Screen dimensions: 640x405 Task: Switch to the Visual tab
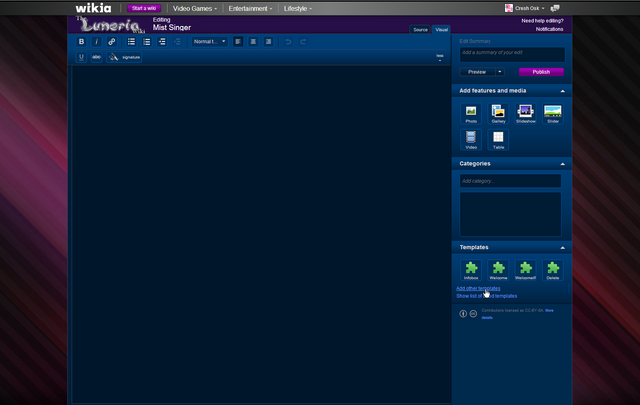441,29
